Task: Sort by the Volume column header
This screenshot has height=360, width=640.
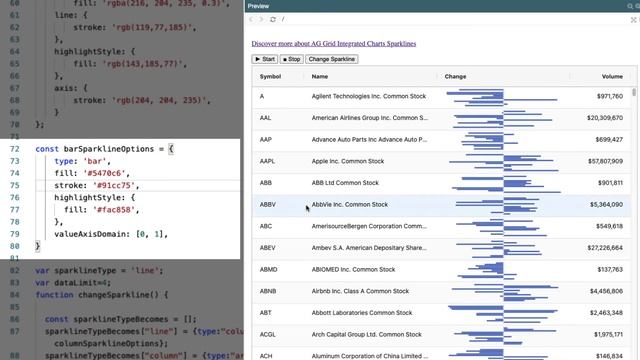Action: click(x=612, y=76)
